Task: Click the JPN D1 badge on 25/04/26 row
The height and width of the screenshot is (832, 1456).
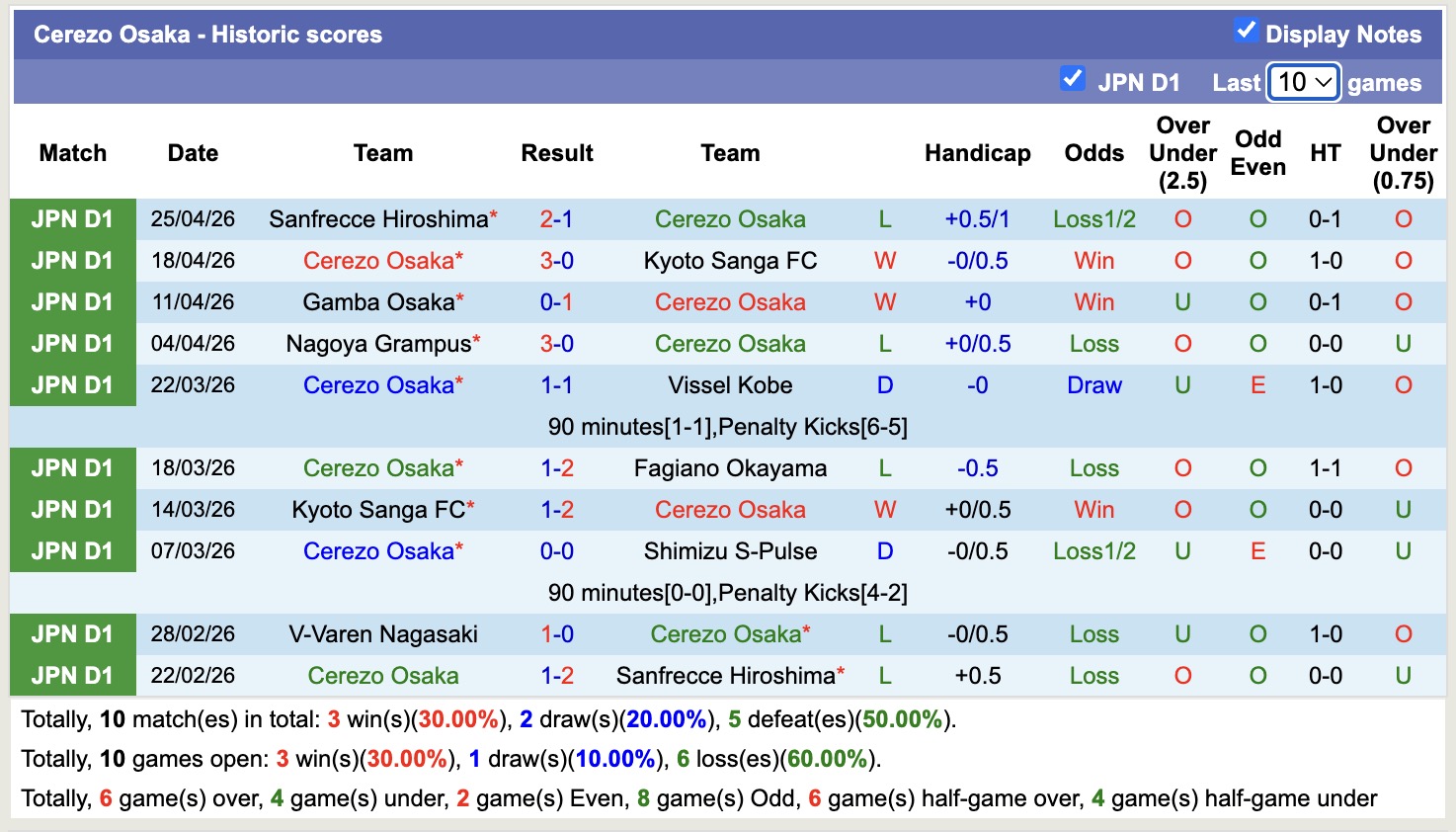Action: click(73, 218)
